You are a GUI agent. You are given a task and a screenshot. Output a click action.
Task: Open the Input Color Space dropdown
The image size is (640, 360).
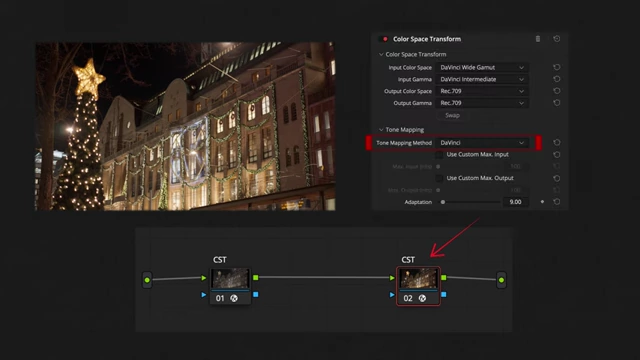point(482,67)
